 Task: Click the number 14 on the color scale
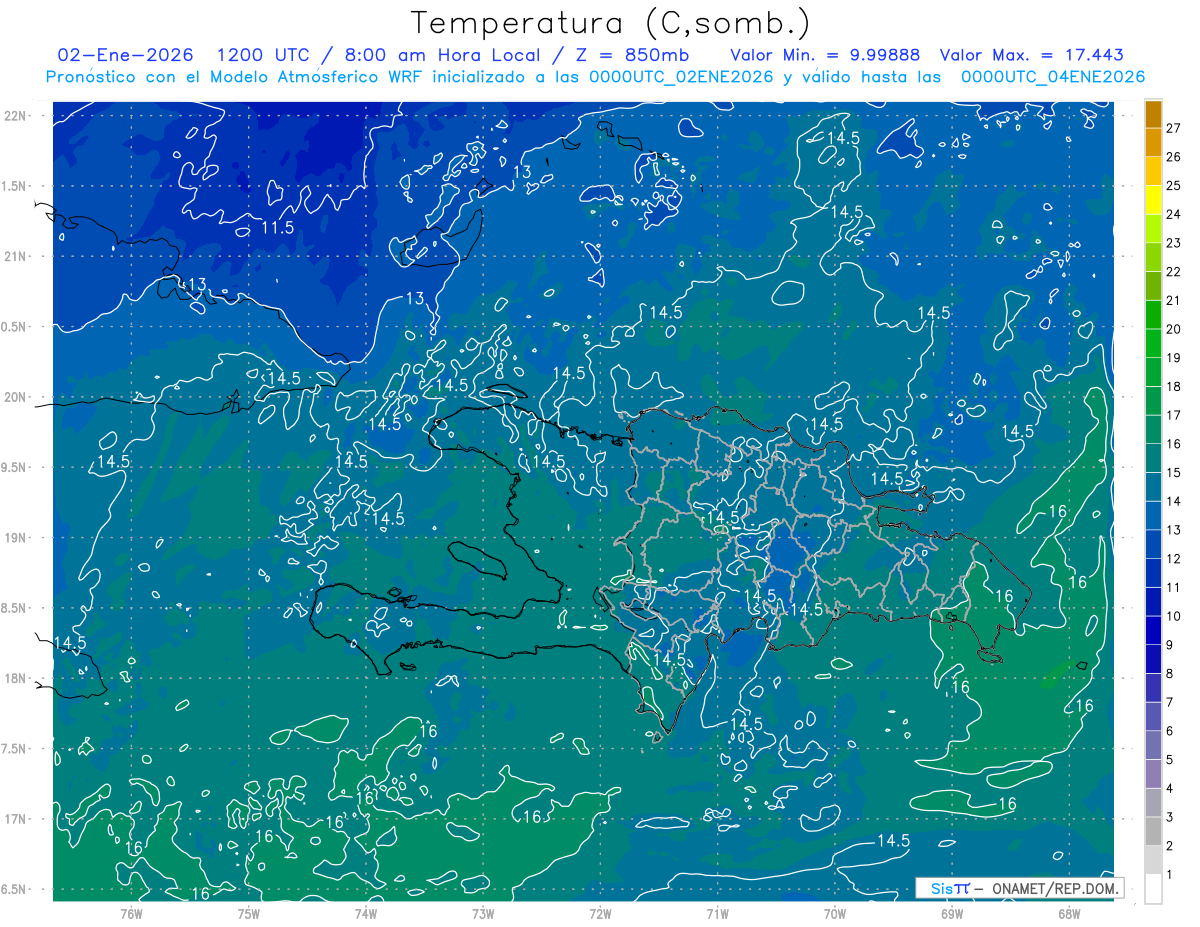coord(1174,501)
